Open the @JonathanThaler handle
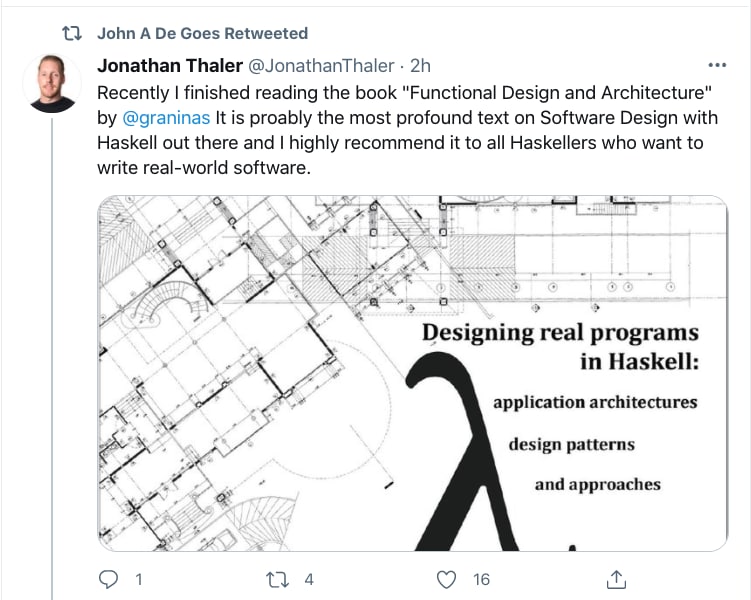751x600 pixels. (x=321, y=66)
